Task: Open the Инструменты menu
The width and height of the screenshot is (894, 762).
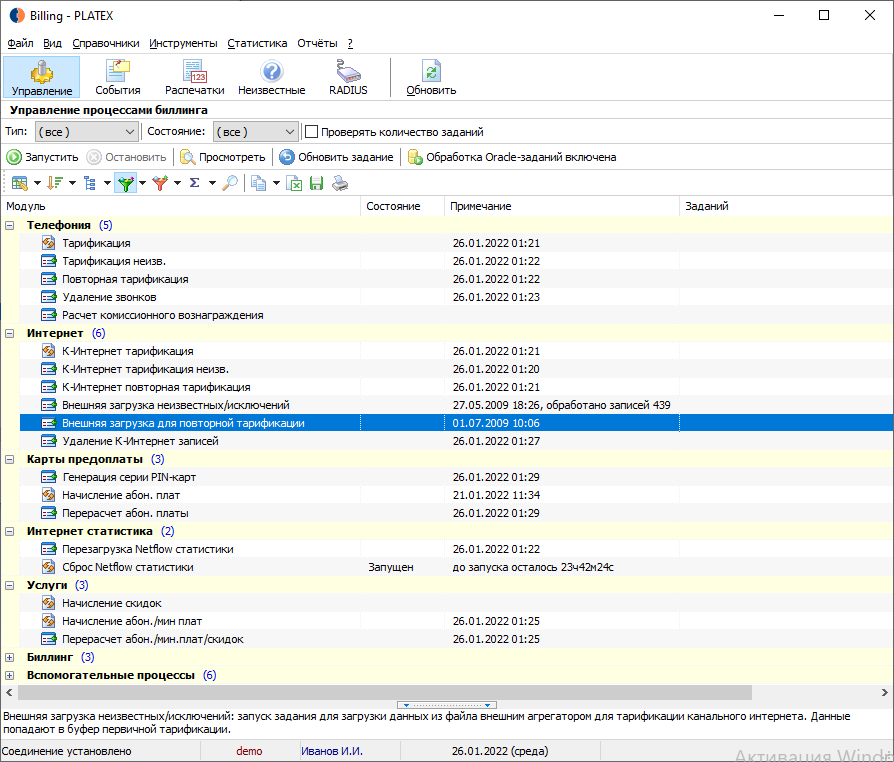Action: click(183, 43)
